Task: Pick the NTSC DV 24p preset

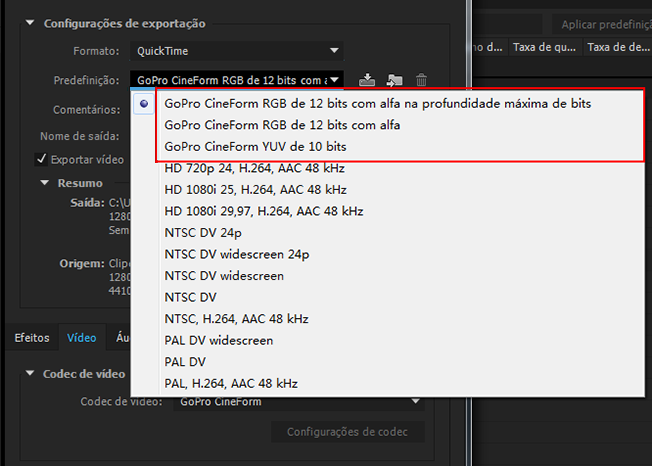Action: (x=388, y=233)
